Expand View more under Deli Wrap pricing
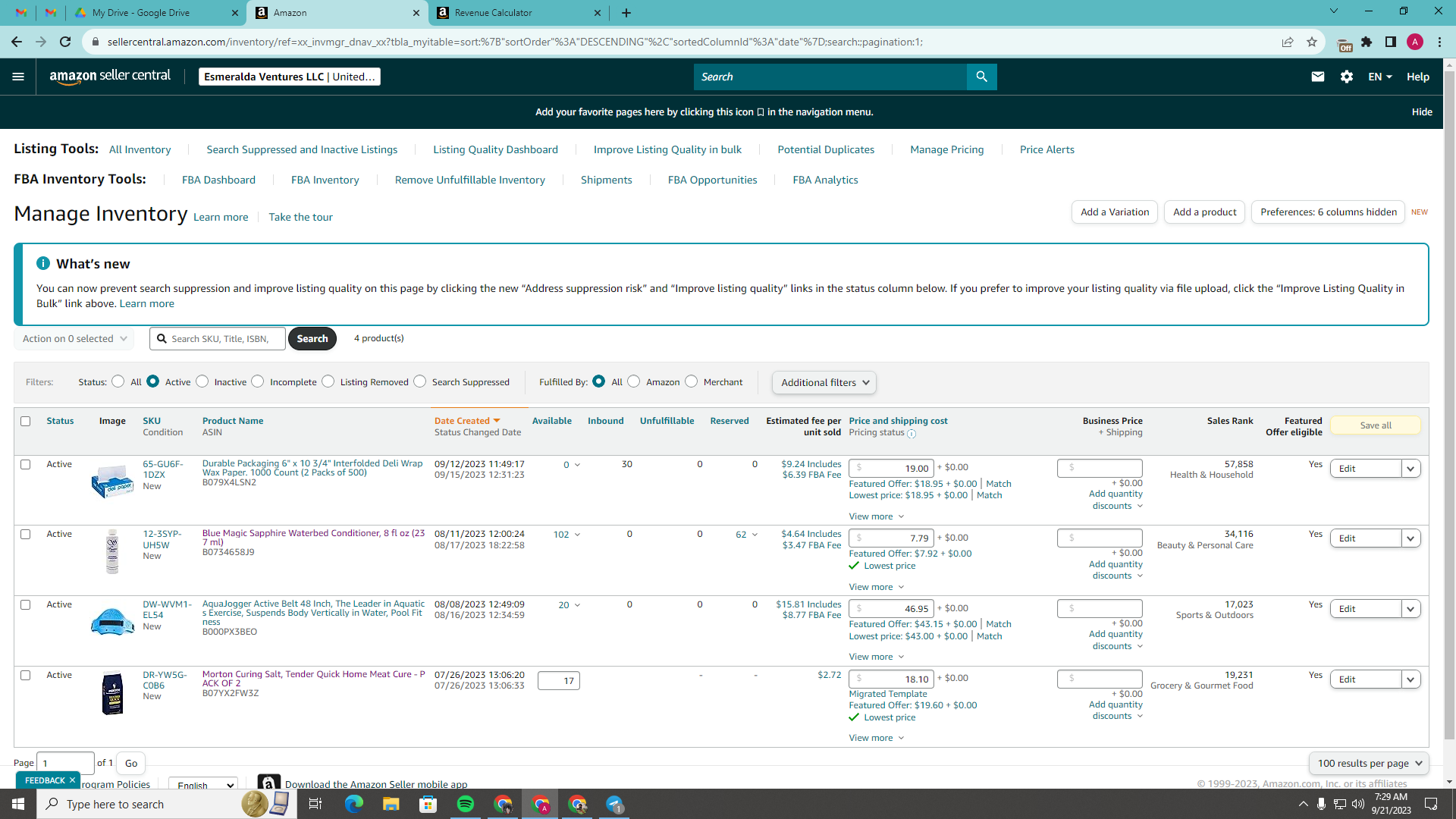This screenshot has width=1456, height=819. click(x=876, y=516)
